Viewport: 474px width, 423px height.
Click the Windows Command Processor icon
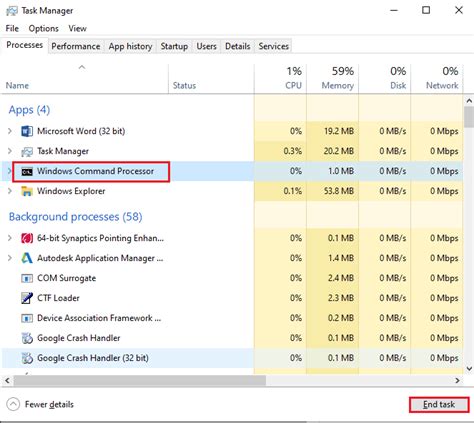(27, 171)
